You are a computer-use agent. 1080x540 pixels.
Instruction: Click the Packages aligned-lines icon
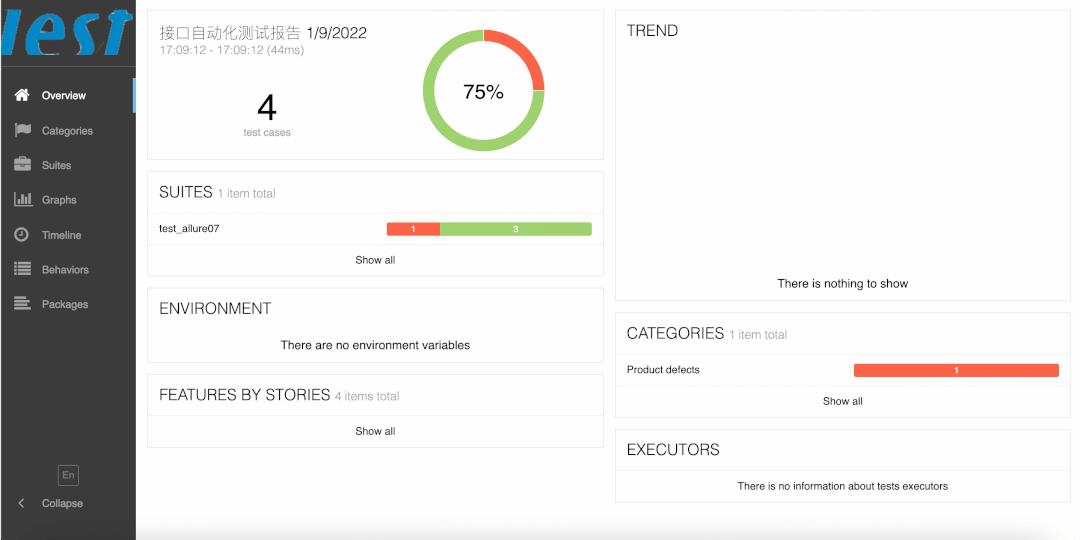coord(22,304)
